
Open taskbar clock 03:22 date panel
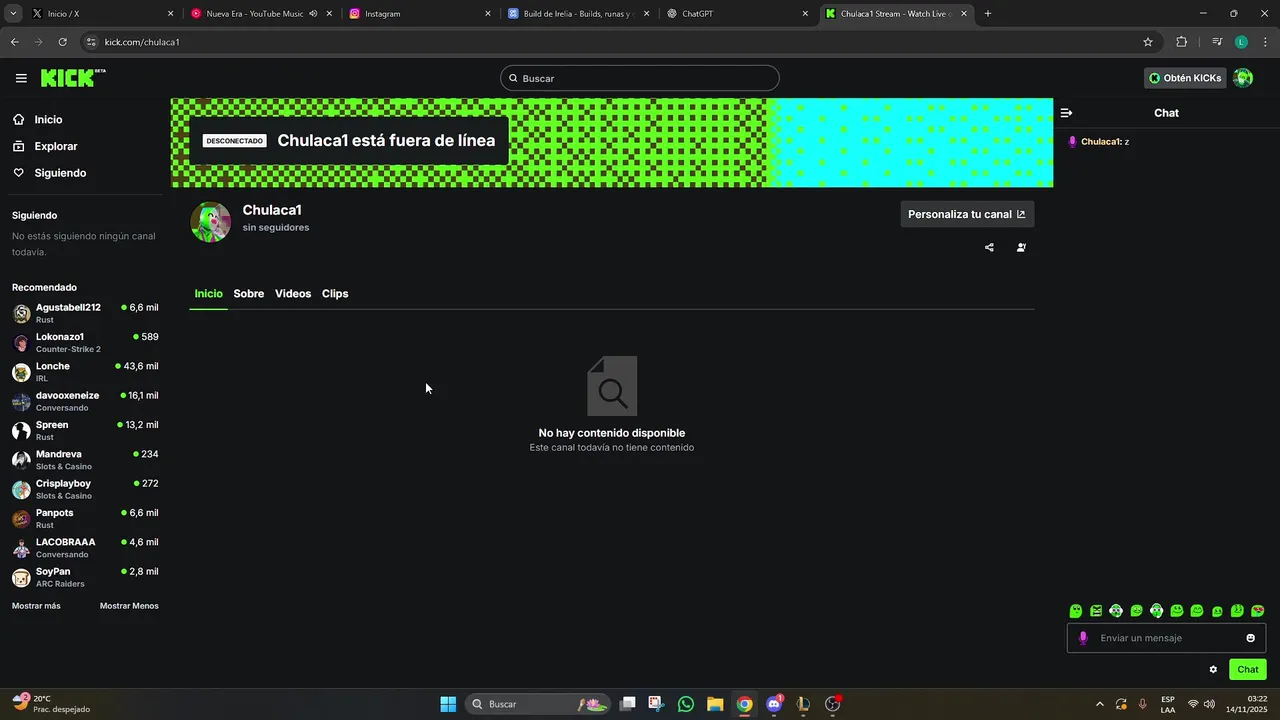pos(1246,704)
